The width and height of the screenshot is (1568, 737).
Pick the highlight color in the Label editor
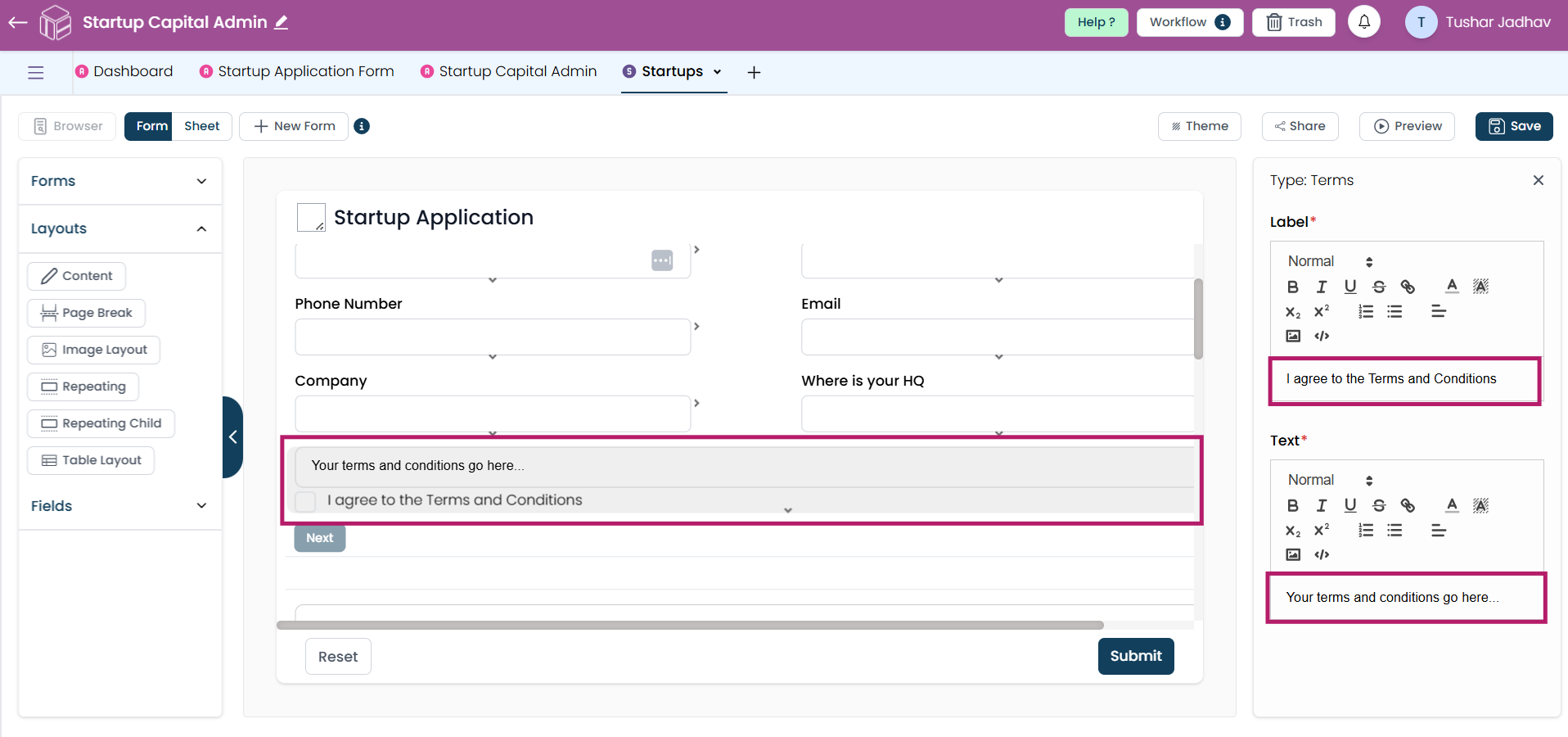coord(1480,287)
